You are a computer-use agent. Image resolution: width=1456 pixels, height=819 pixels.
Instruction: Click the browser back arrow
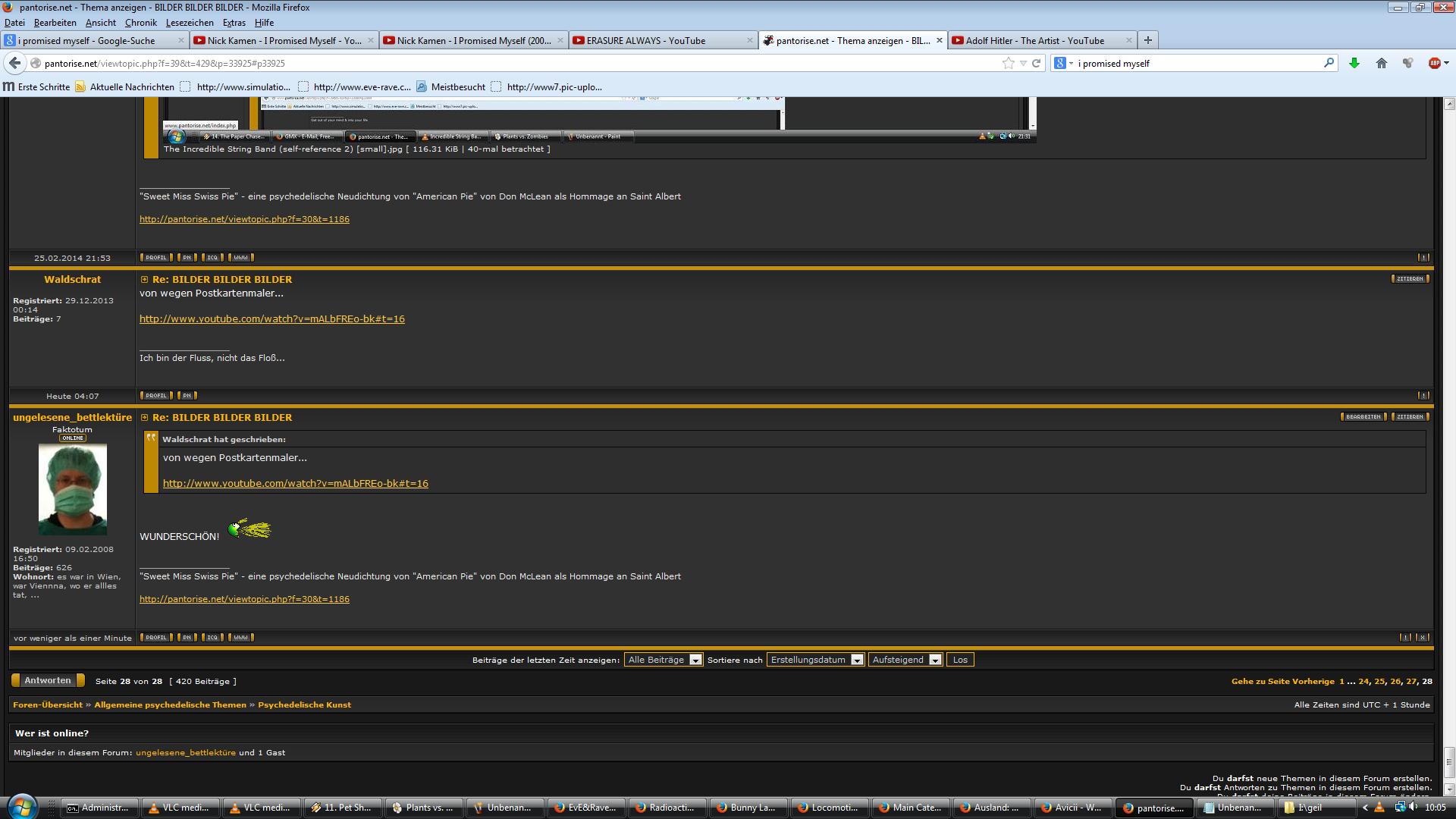(15, 63)
